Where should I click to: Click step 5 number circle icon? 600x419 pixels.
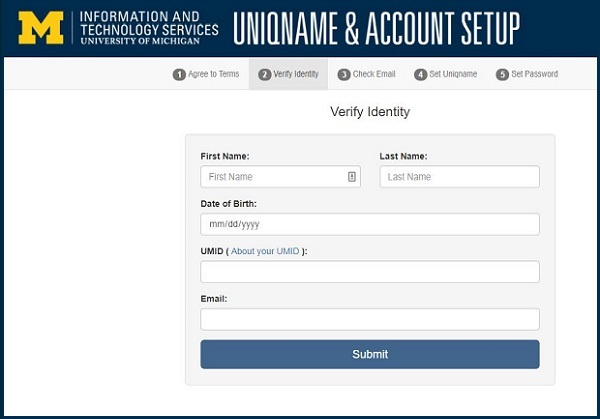(502, 74)
